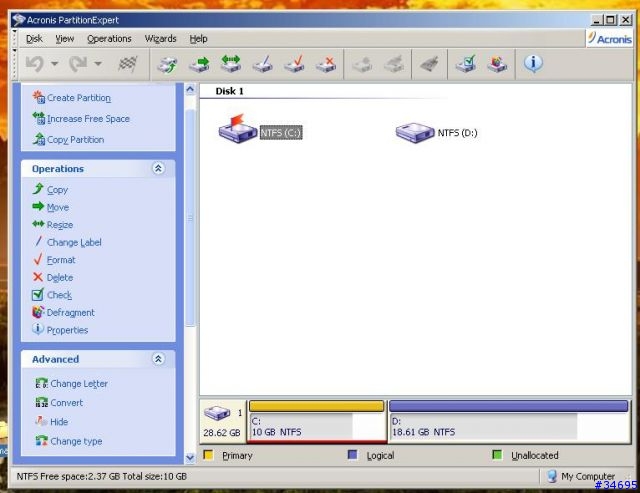Click status text NTFS Free space:2.37 GB
640x493 pixels.
(69, 476)
